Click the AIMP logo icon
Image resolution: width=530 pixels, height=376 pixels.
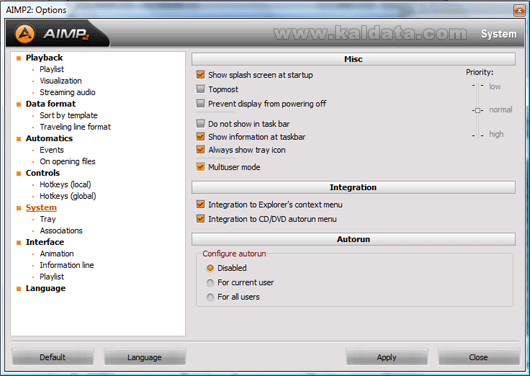point(25,33)
